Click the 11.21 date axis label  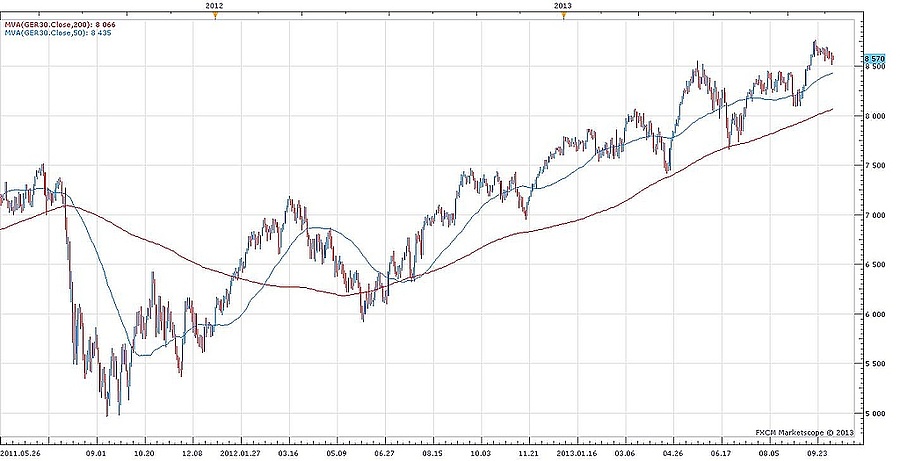point(527,451)
